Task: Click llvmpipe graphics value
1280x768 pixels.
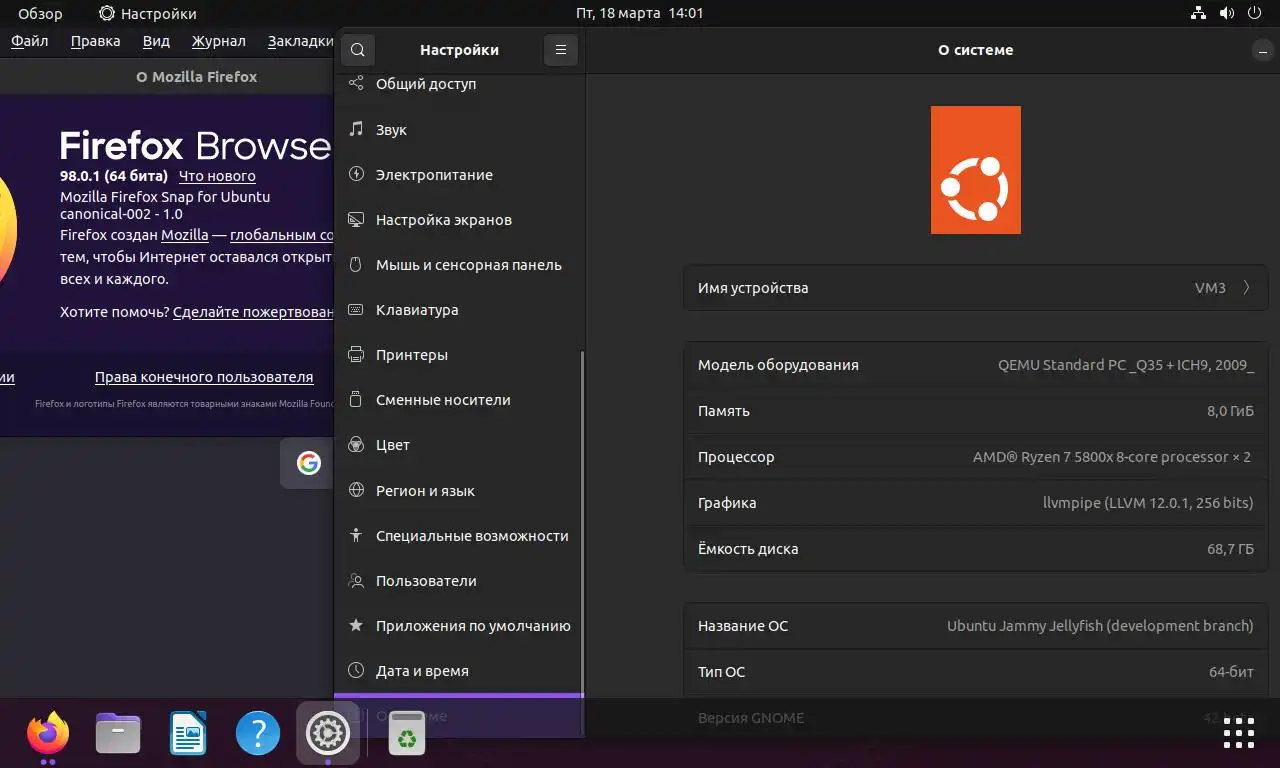Action: pos(1148,503)
